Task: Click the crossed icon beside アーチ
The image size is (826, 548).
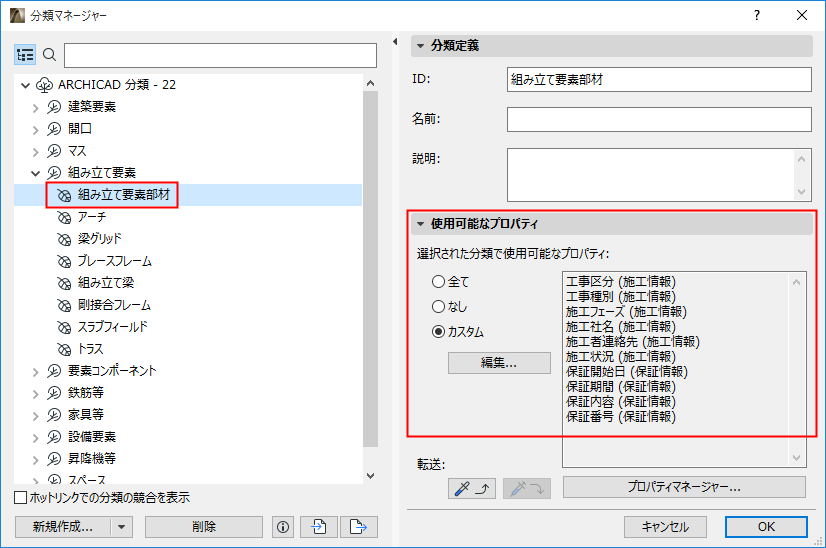Action: pos(64,217)
